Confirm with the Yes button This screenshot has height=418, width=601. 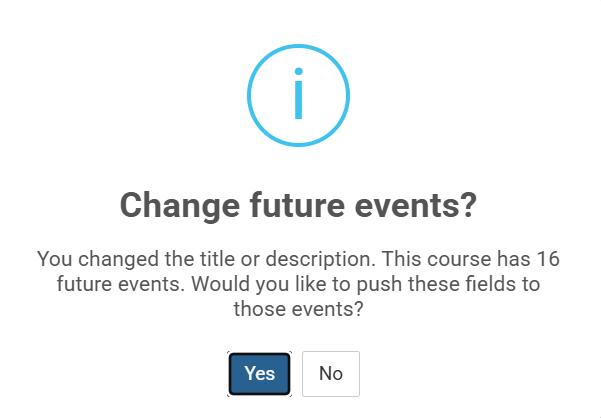coord(259,374)
